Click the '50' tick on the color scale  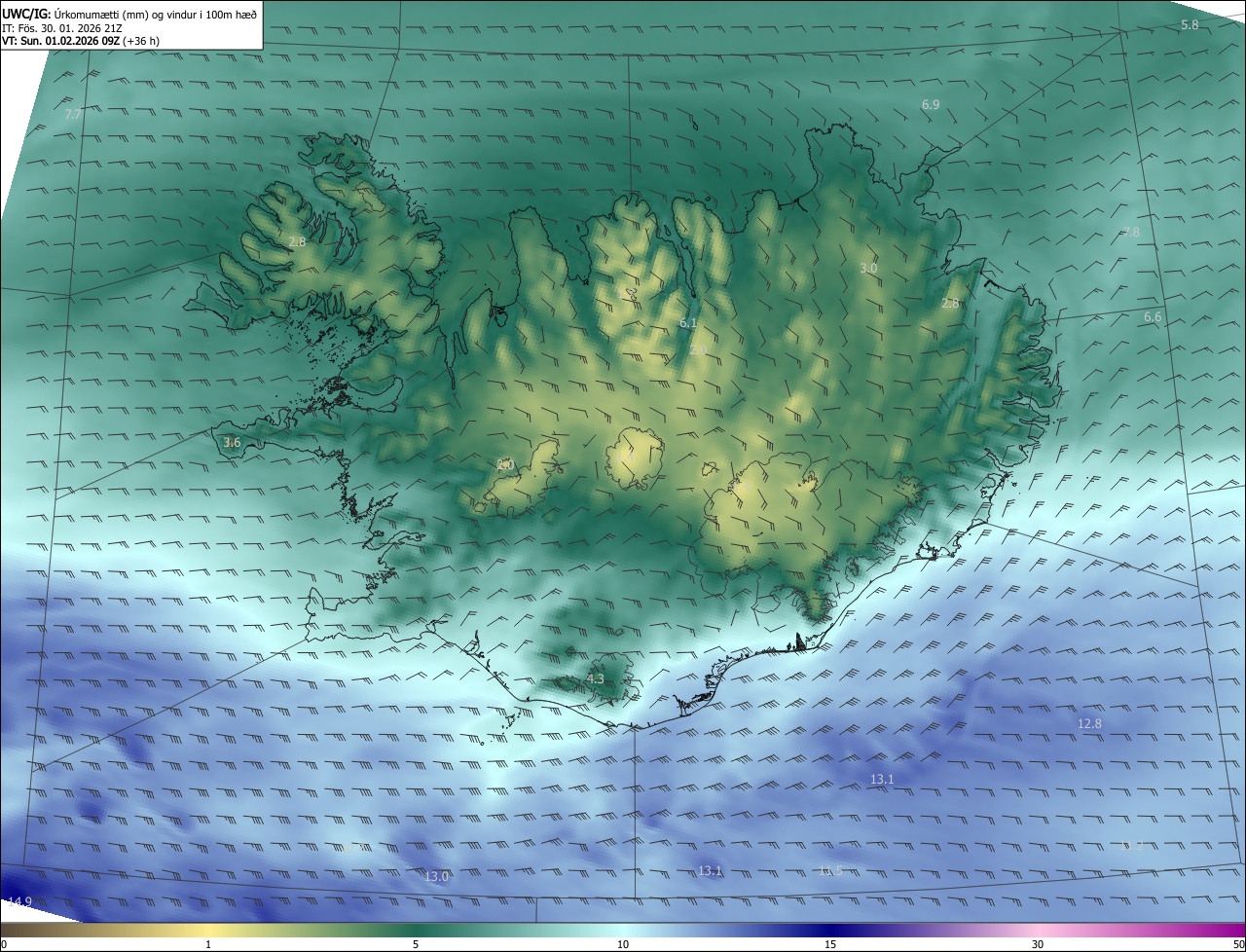point(1238,944)
